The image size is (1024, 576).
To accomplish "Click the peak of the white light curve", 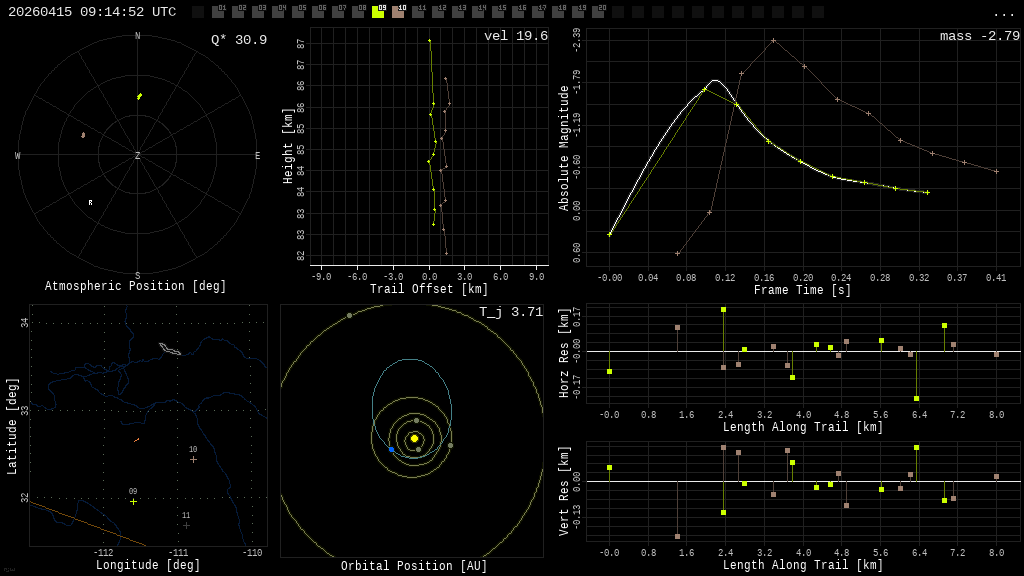I will pyautogui.click(x=715, y=80).
